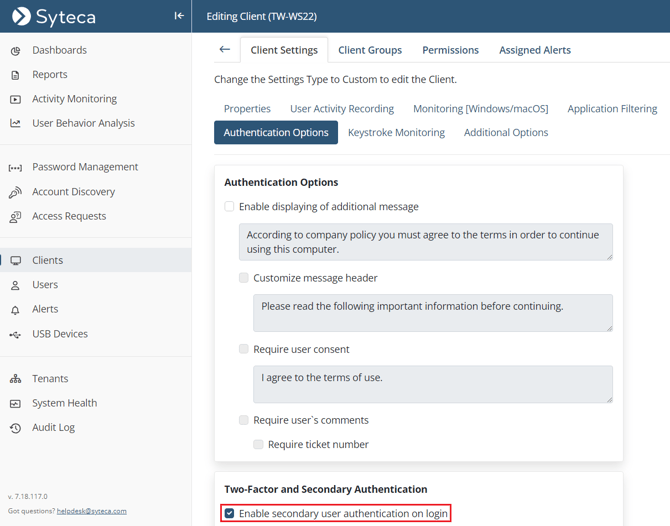Select the Keystroke Monitoring settings tab
Viewport: 670px width, 526px height.
click(396, 133)
